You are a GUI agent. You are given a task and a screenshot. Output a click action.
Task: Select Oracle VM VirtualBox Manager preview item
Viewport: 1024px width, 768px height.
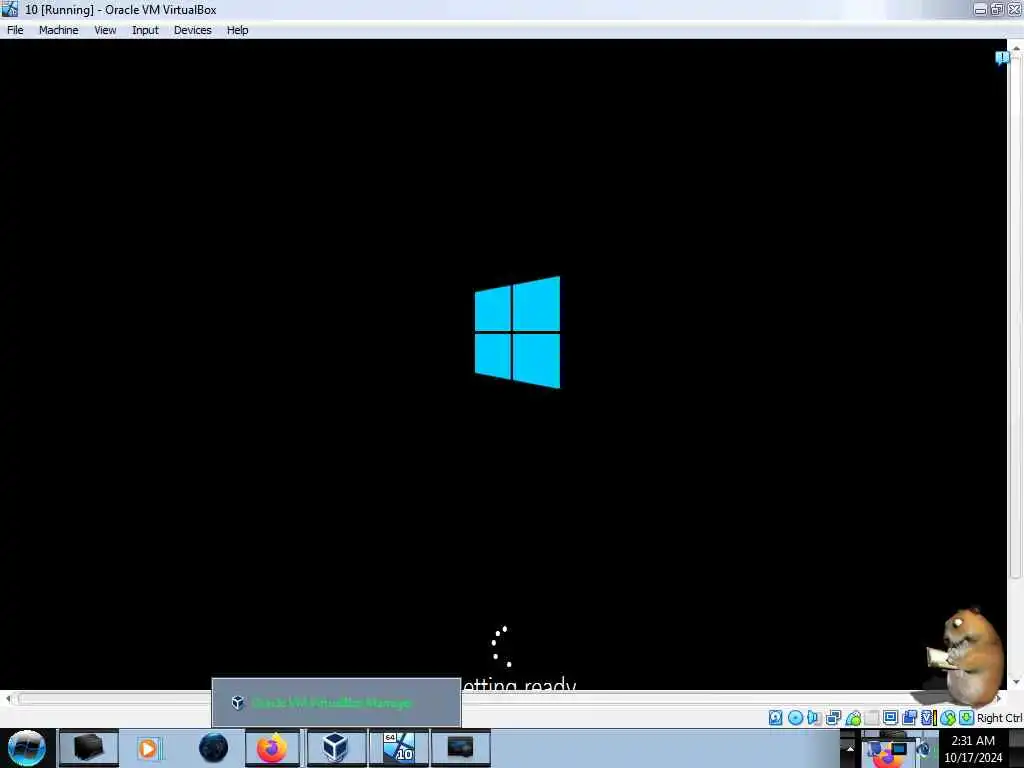pos(336,703)
